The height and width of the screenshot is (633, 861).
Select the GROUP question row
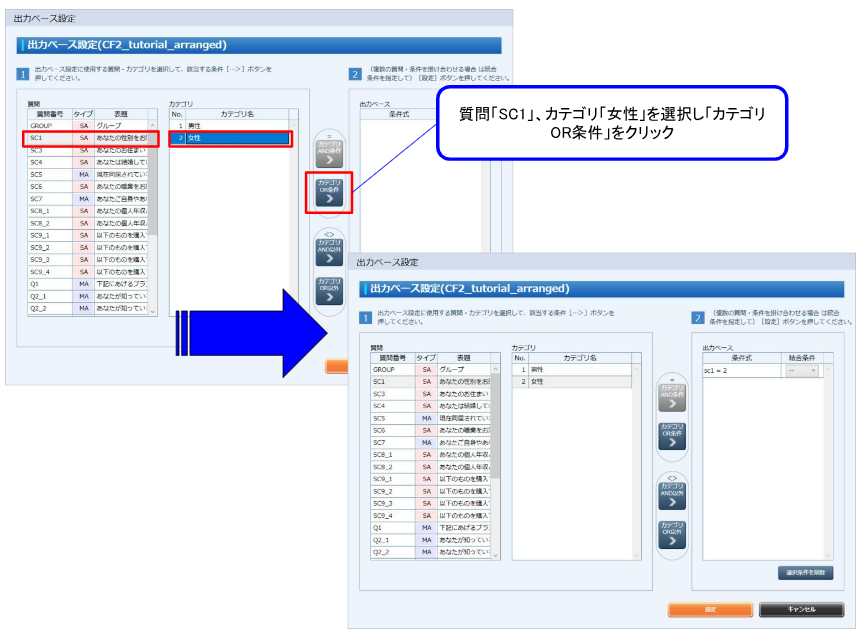tap(389, 369)
